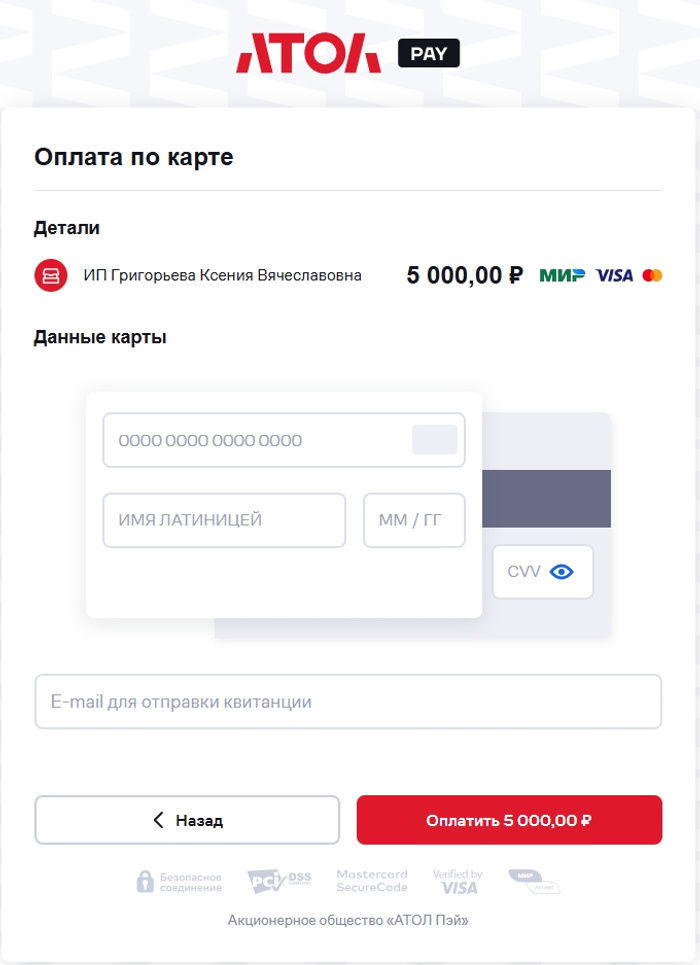Image resolution: width=700 pixels, height=965 pixels.
Task: Click the VISA logo next to the amount
Action: pos(614,275)
